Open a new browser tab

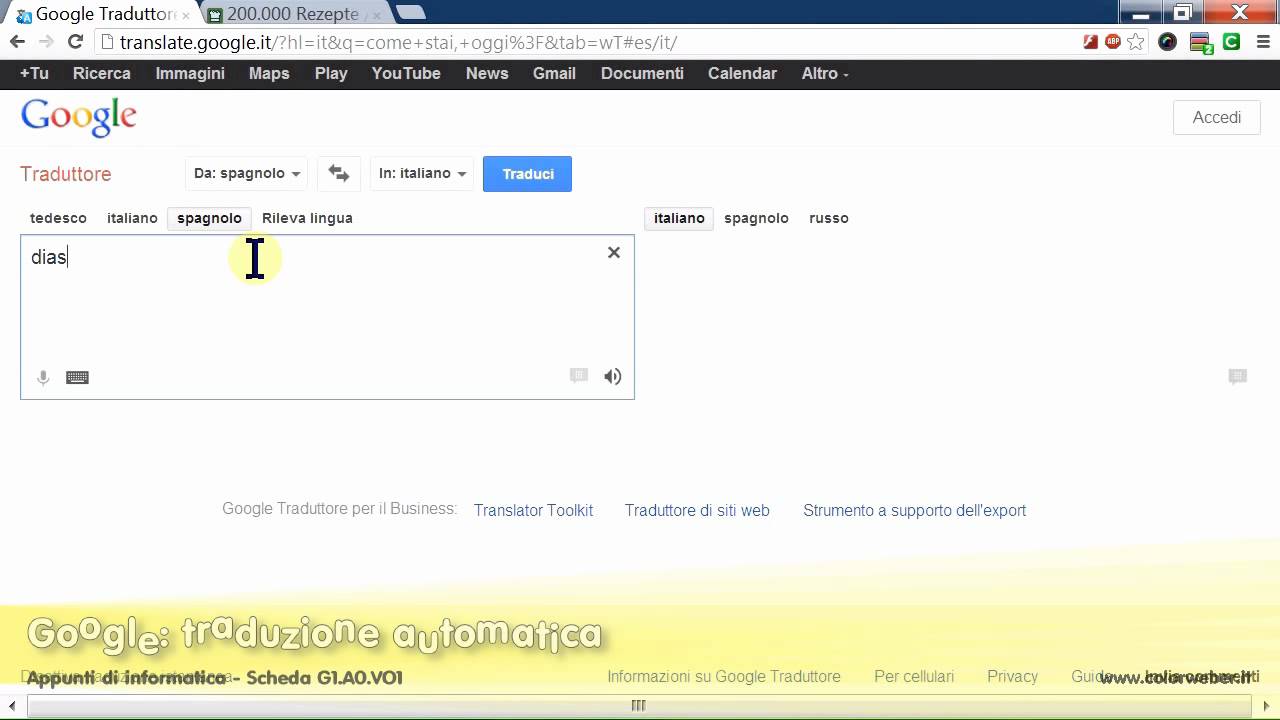[410, 13]
